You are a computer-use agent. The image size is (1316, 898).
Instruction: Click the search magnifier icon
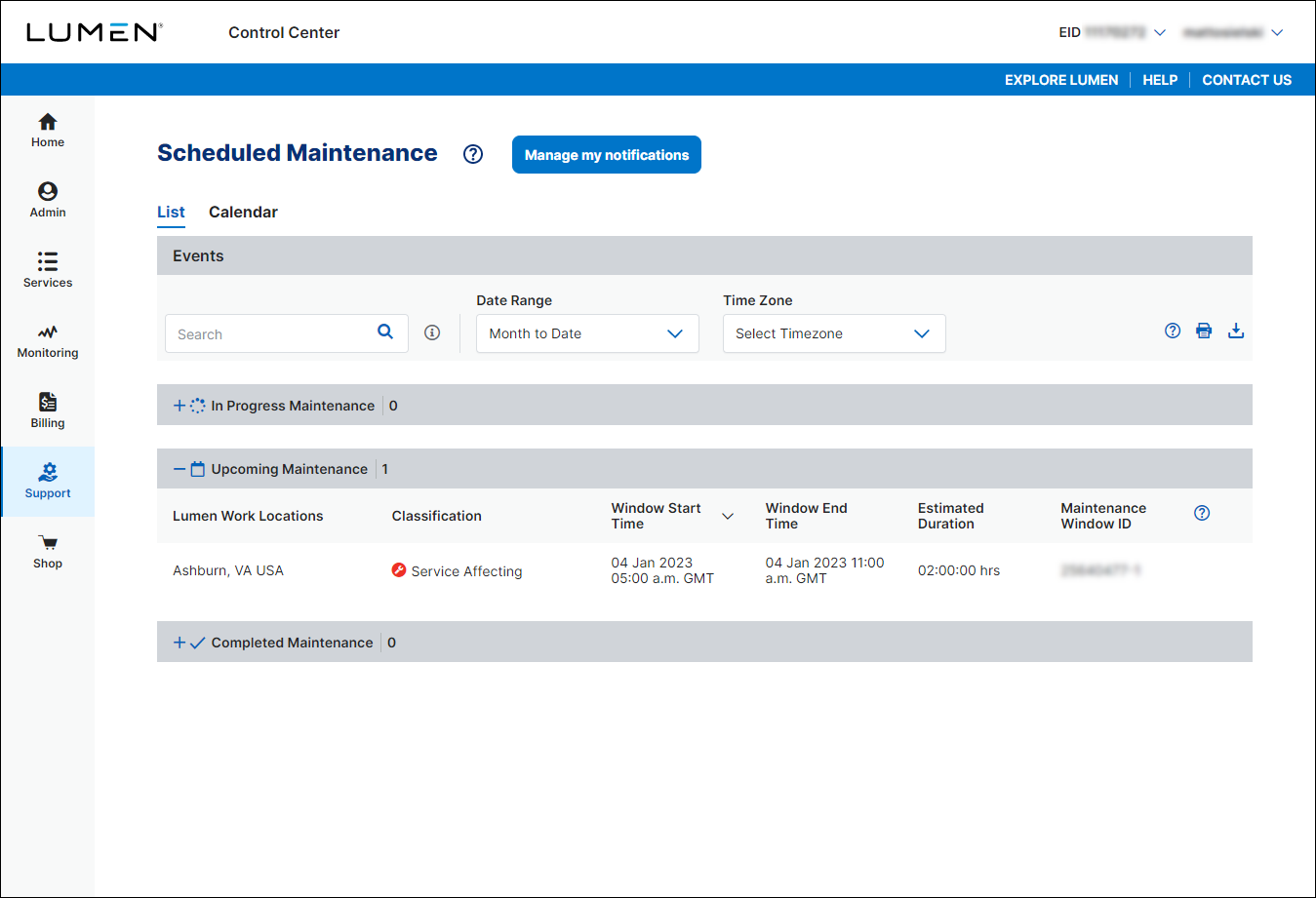coord(385,332)
